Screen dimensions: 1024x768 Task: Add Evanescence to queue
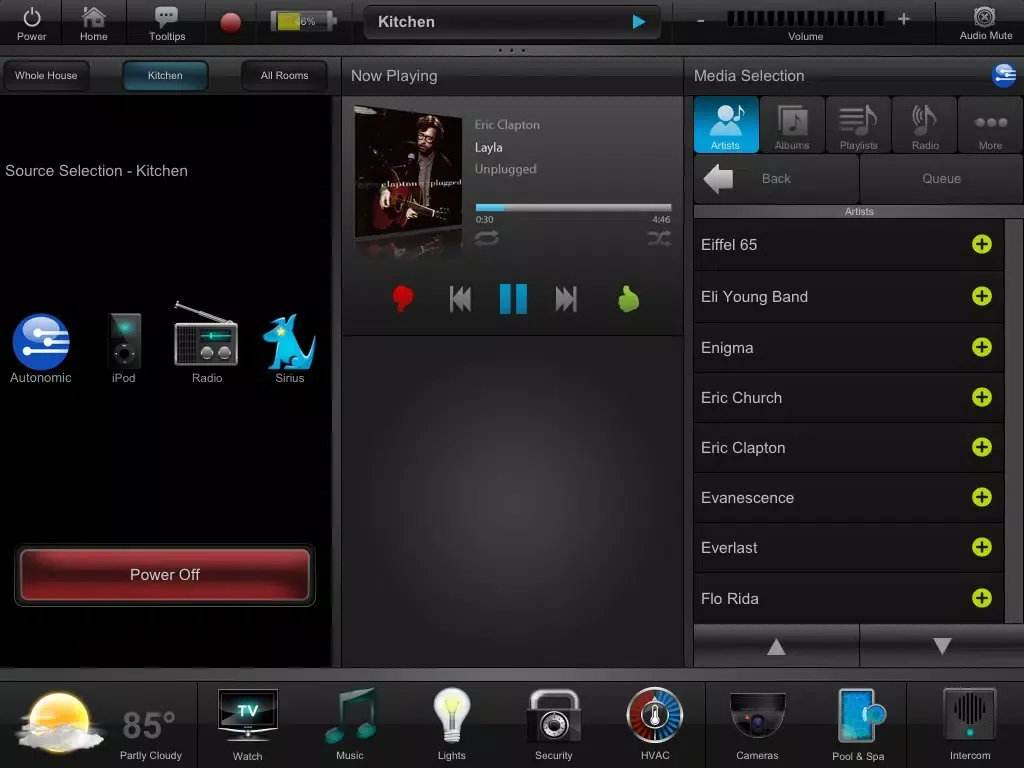tap(982, 497)
